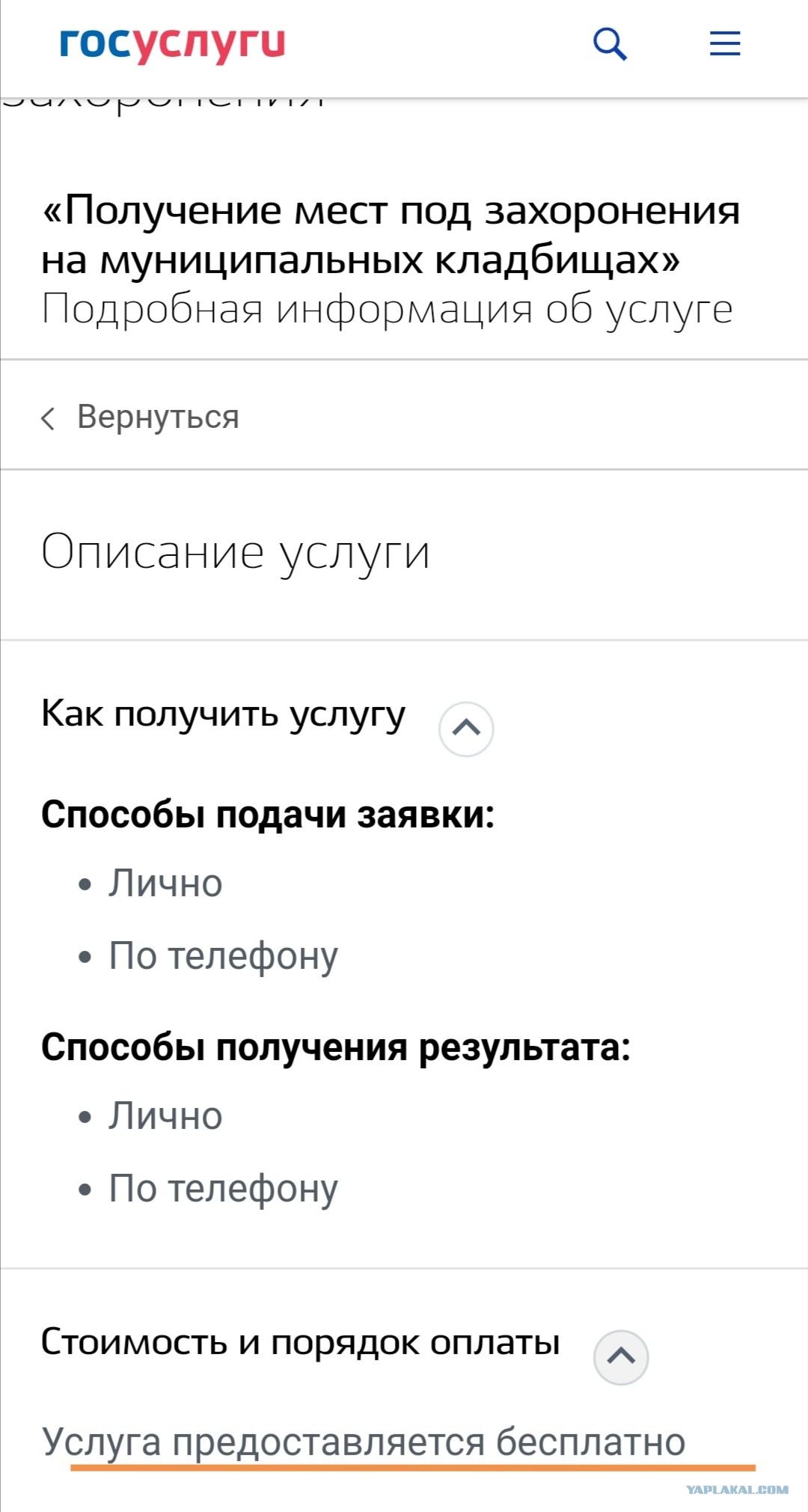The image size is (808, 1512).
Task: Click the Как получить услугу section header
Action: [x=223, y=714]
